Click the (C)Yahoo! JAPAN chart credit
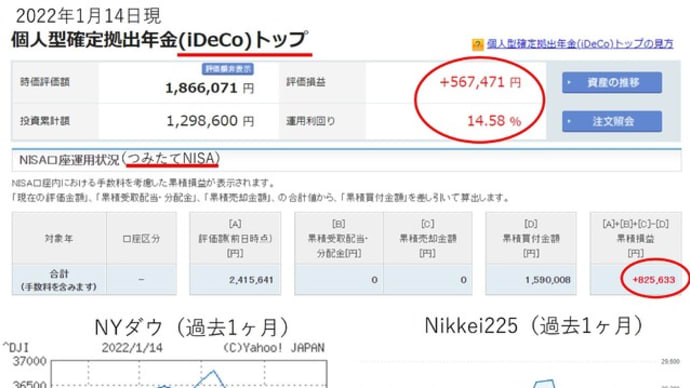Image resolution: width=690 pixels, height=388 pixels. [274, 348]
